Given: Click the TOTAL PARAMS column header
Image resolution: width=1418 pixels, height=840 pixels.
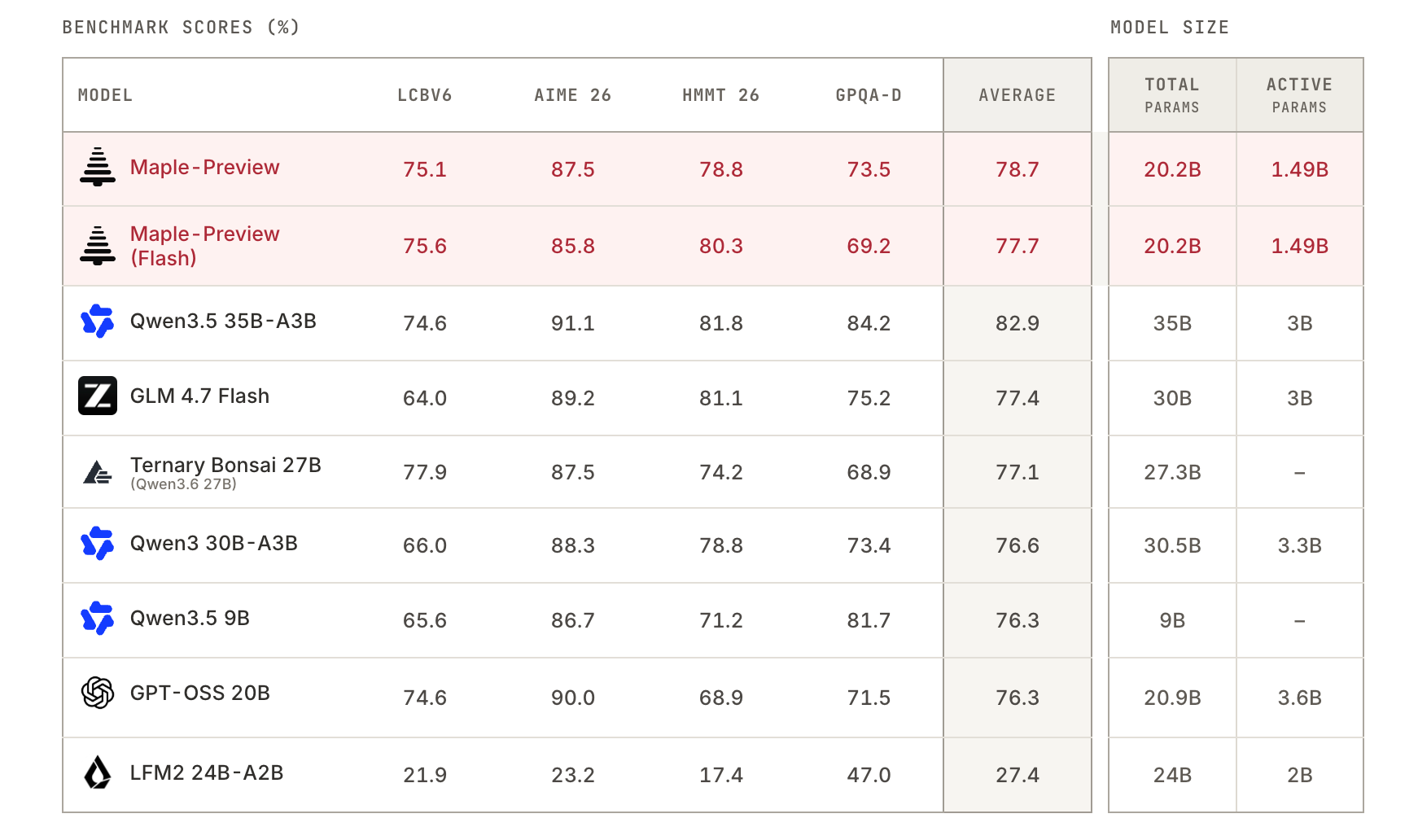Looking at the screenshot, I should click(x=1172, y=95).
